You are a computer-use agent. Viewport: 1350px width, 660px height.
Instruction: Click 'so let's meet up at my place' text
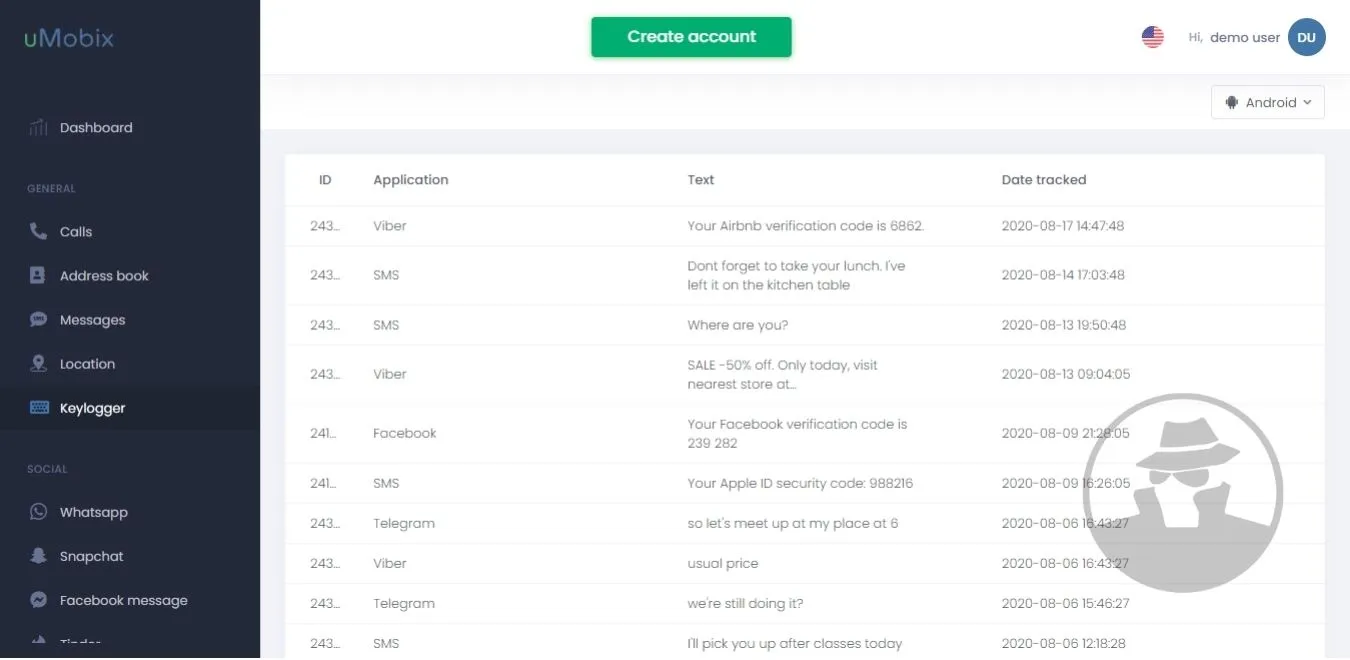coord(793,523)
